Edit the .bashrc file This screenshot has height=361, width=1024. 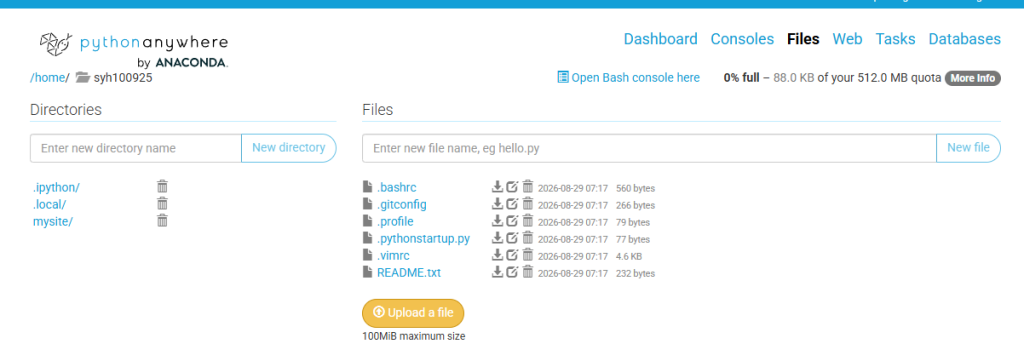point(513,187)
